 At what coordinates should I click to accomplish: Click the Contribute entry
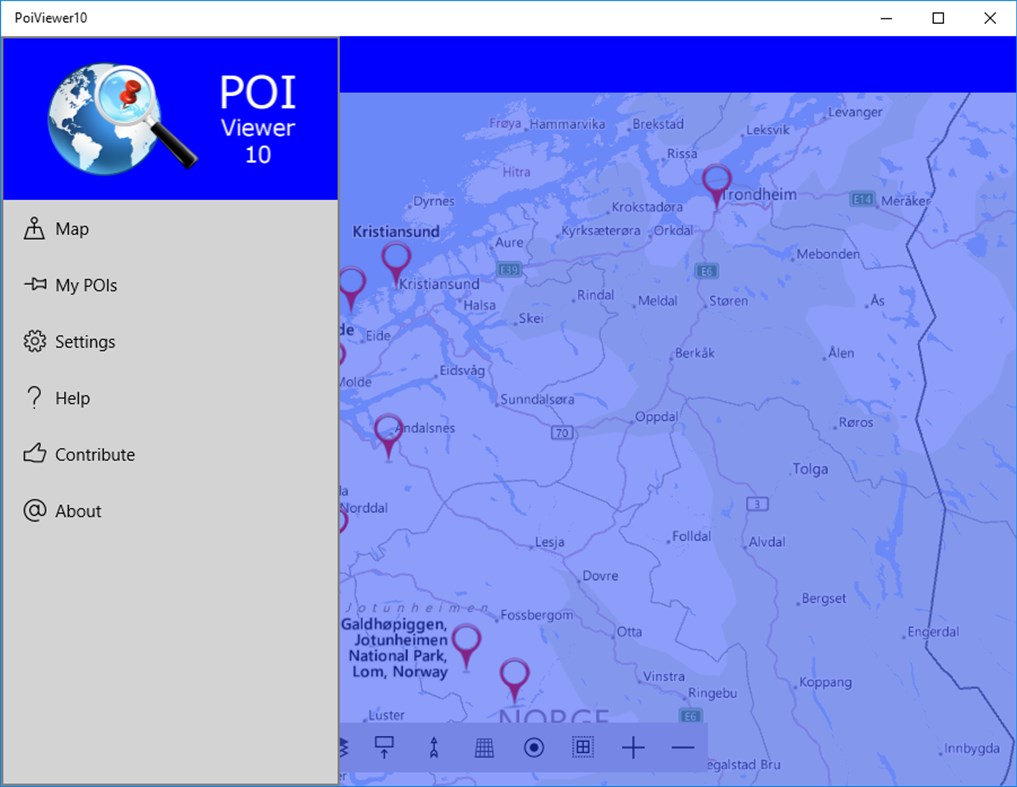tap(94, 454)
